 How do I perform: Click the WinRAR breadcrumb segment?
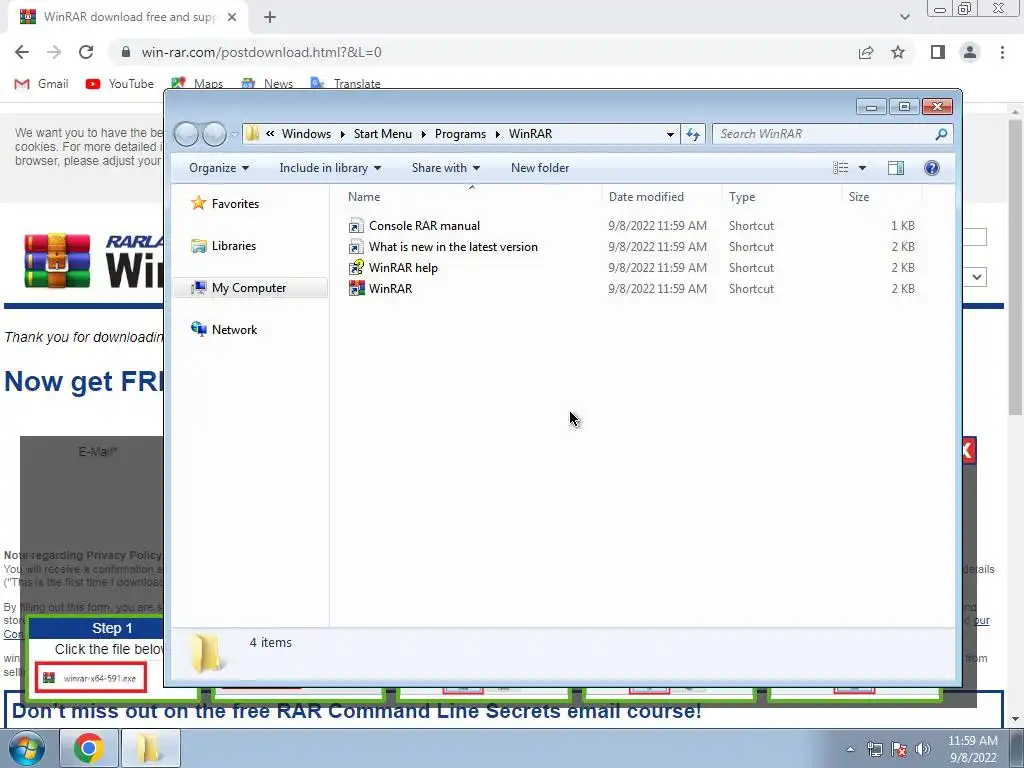(x=530, y=134)
